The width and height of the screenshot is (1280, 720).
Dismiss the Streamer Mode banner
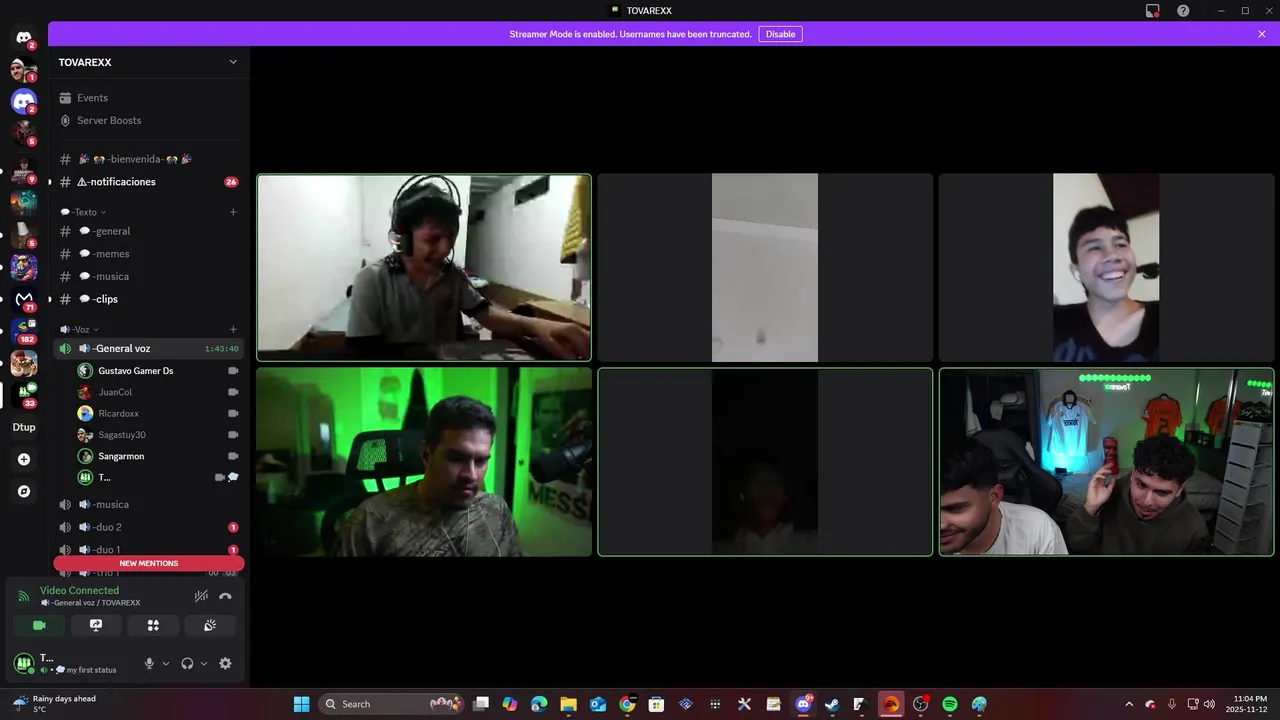[1262, 34]
